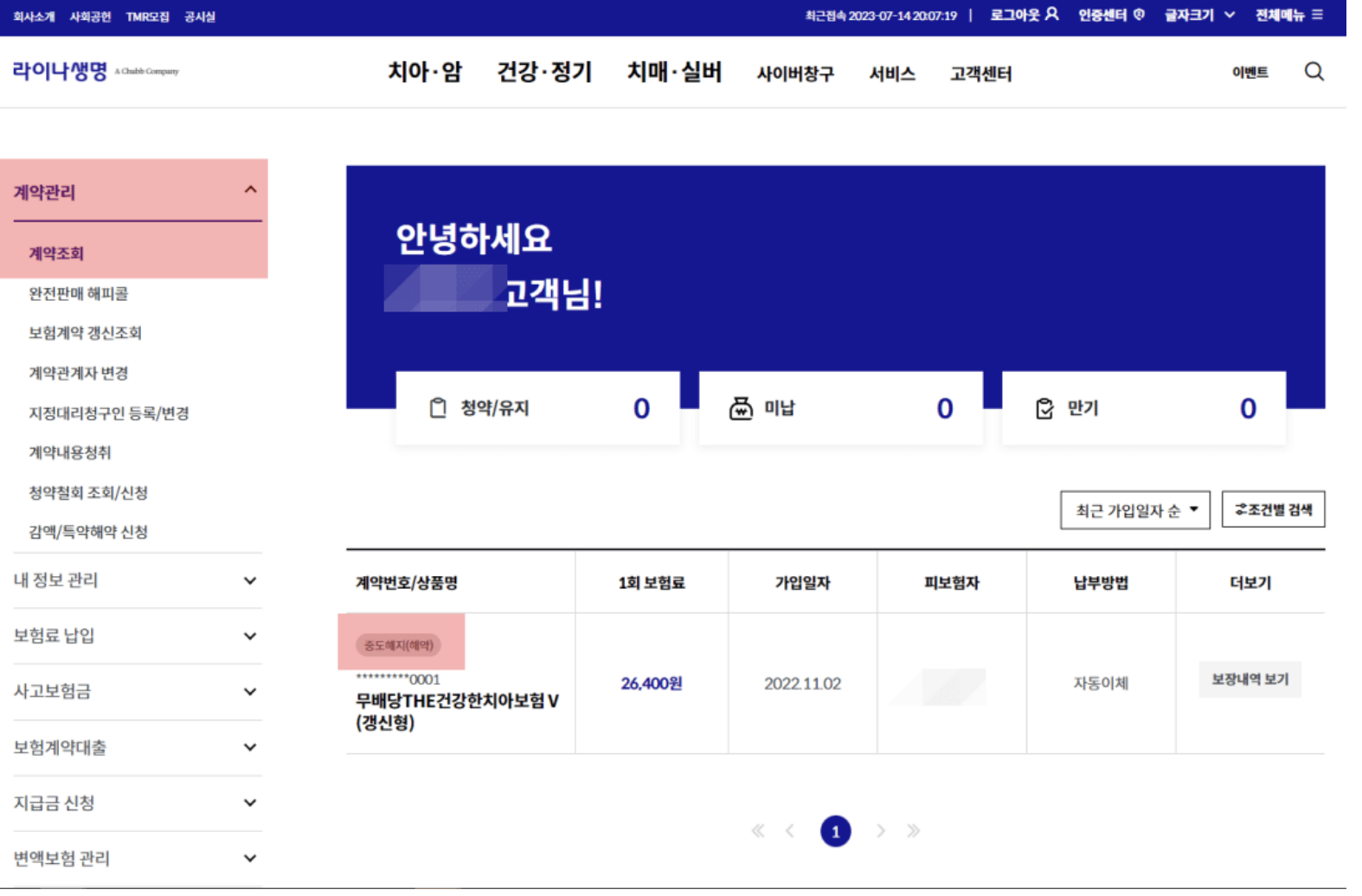Open the 건강·정기 menu

click(x=544, y=72)
